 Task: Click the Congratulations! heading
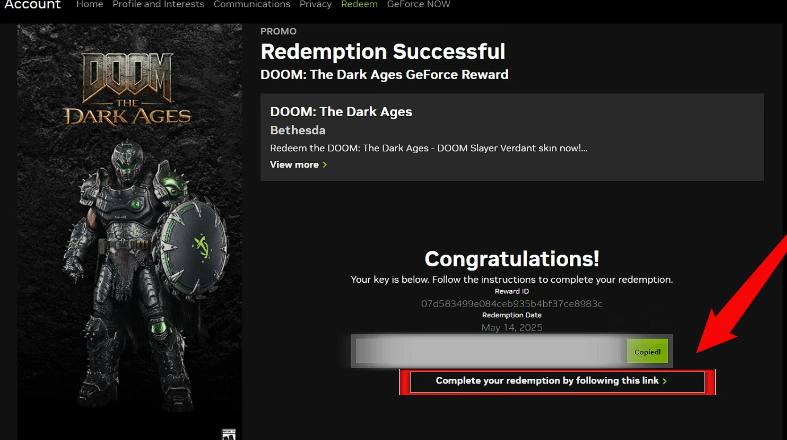point(511,259)
